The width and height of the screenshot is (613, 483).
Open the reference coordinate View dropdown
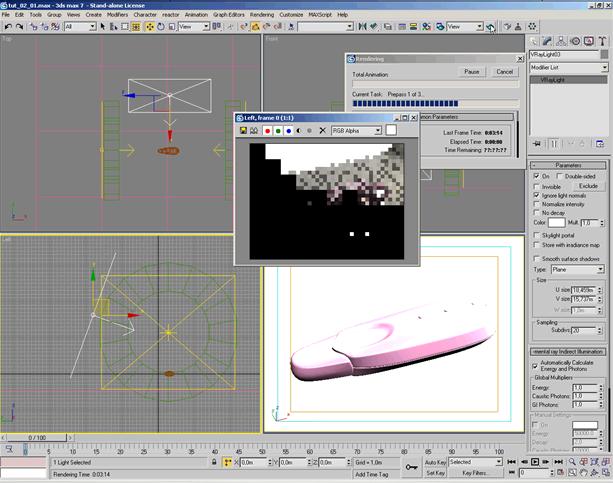[194, 27]
